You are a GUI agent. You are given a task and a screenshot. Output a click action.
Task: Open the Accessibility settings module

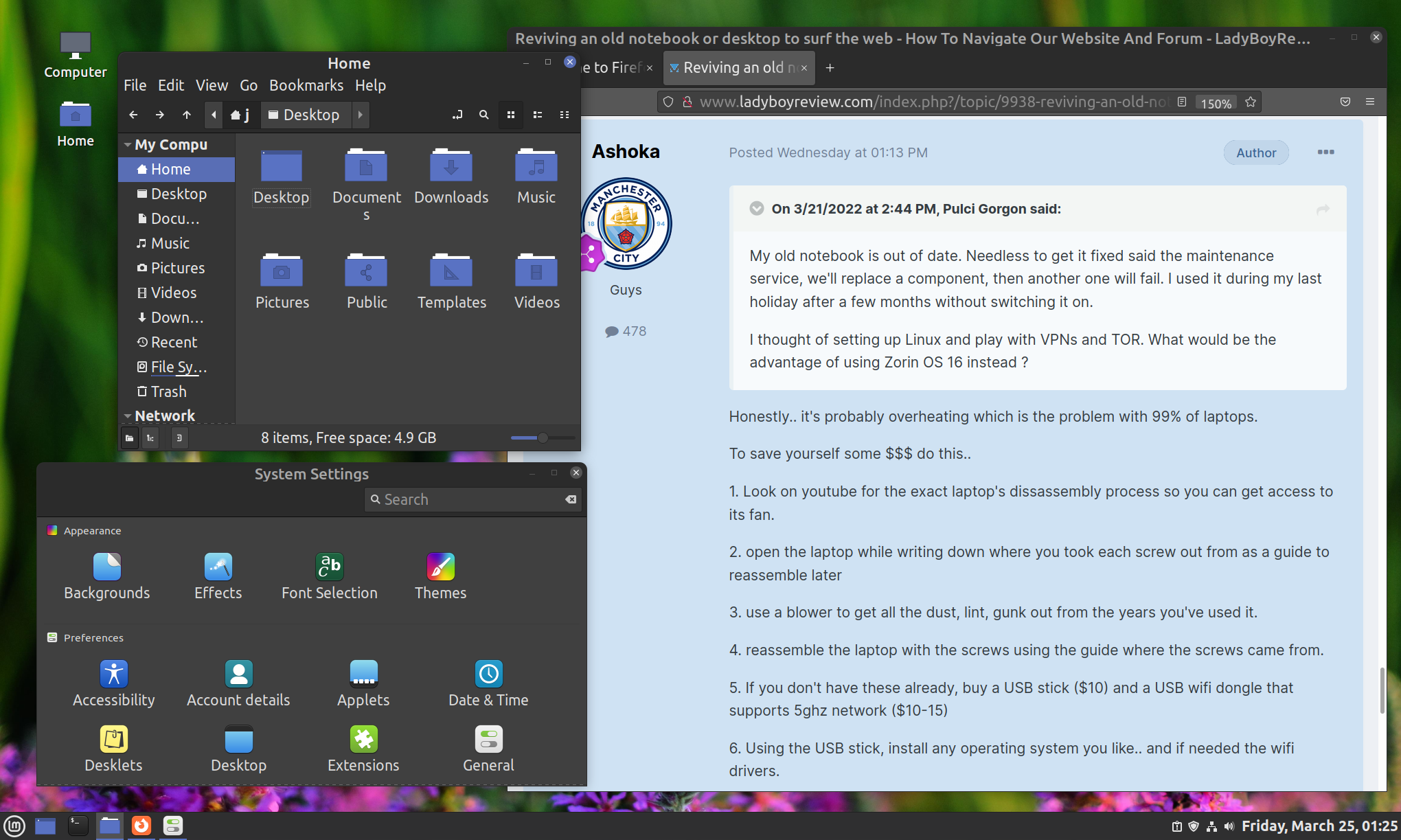tap(113, 684)
